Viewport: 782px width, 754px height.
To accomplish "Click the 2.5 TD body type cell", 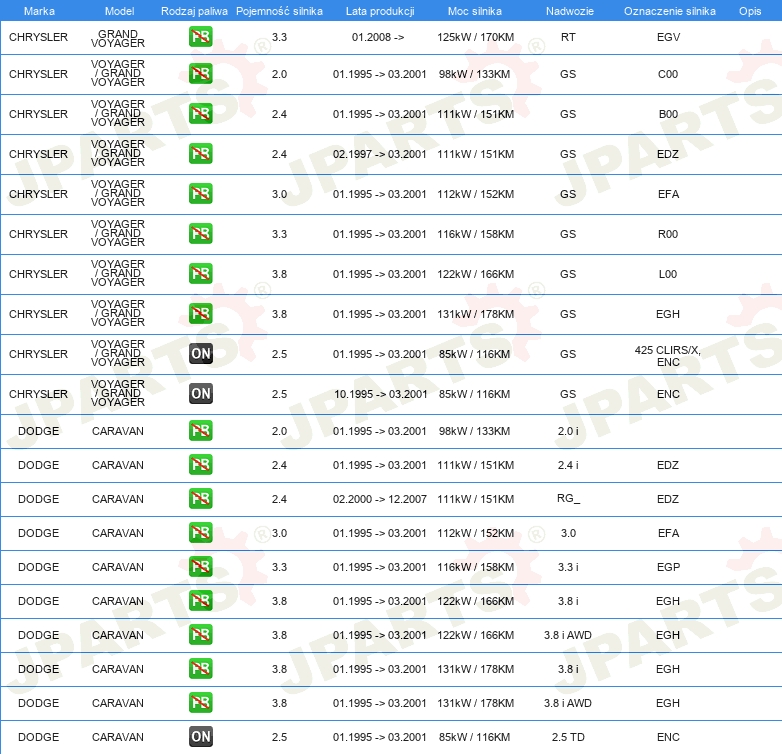I will tap(568, 737).
